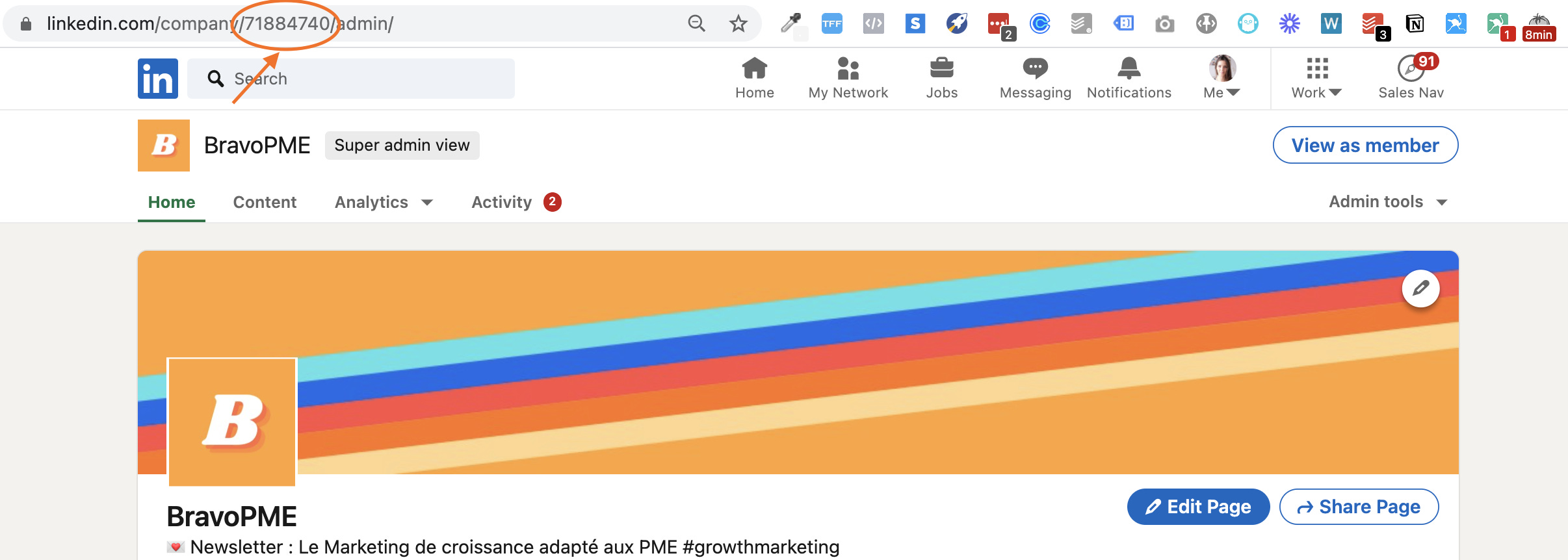
Task: Go to Jobs briefcase icon
Action: click(942, 68)
